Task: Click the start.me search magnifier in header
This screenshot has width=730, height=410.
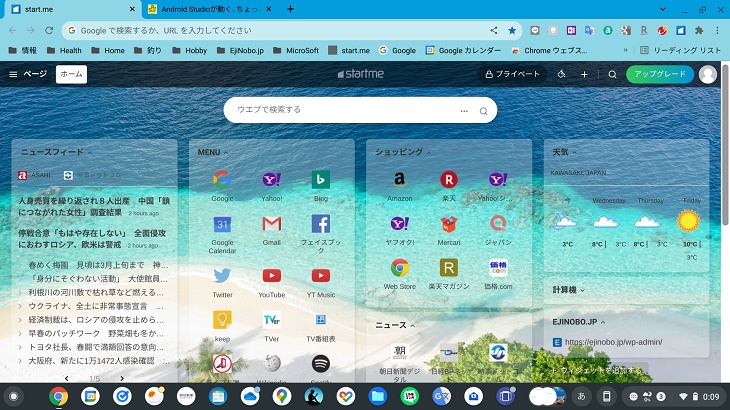Action: (x=612, y=74)
